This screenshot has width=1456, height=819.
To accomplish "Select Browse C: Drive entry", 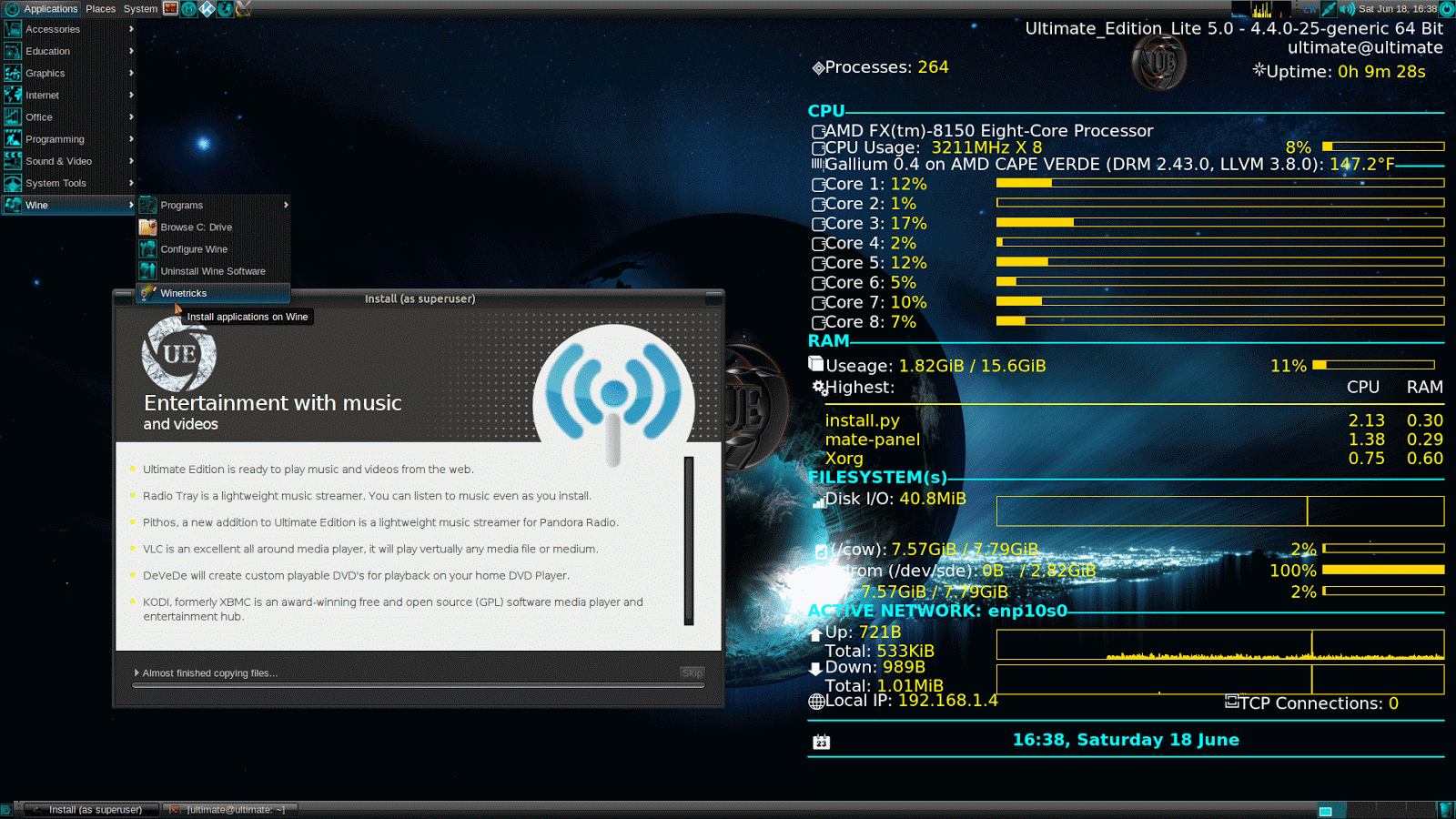I will [x=213, y=227].
